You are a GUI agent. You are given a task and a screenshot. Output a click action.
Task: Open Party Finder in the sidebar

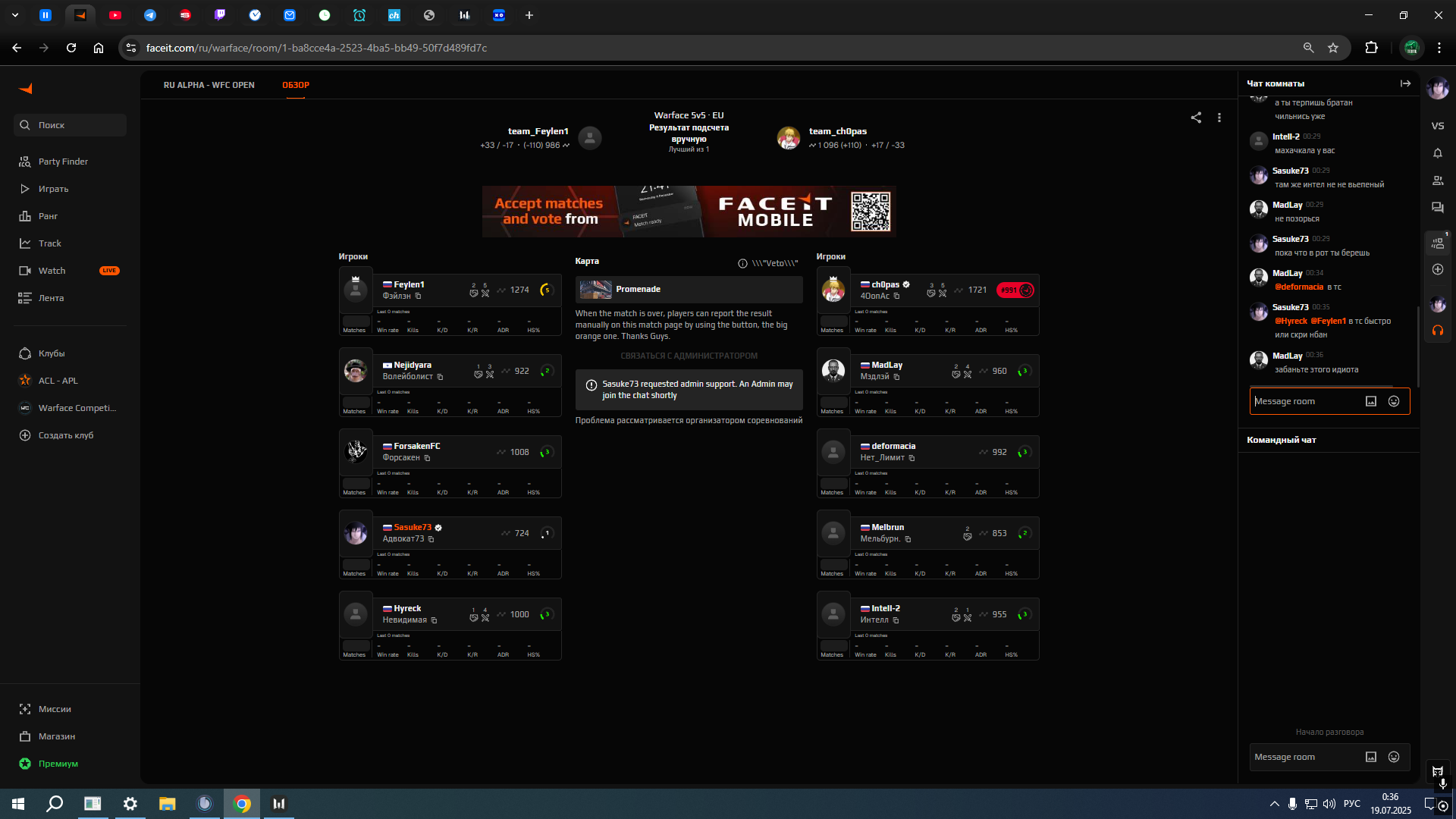pos(63,162)
